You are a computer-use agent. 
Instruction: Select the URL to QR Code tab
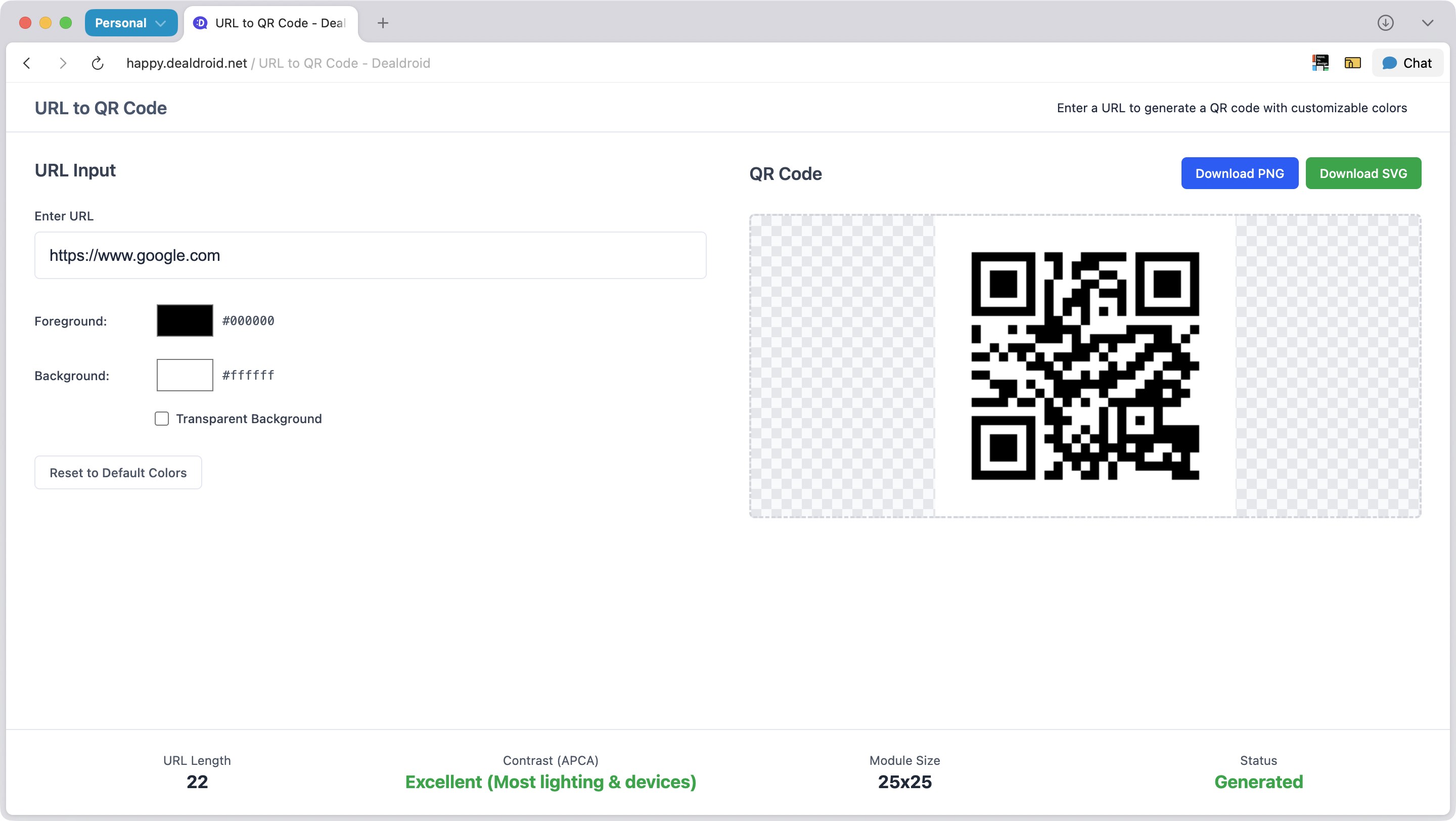271,23
